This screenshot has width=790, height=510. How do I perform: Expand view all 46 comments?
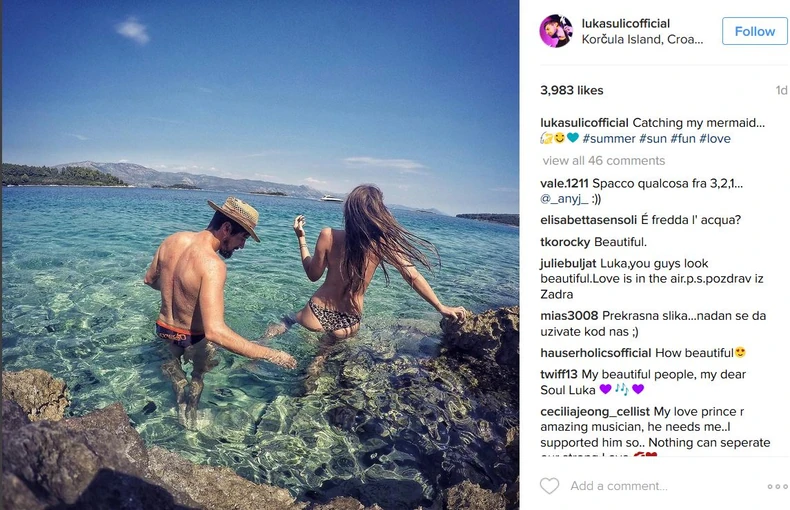point(604,161)
